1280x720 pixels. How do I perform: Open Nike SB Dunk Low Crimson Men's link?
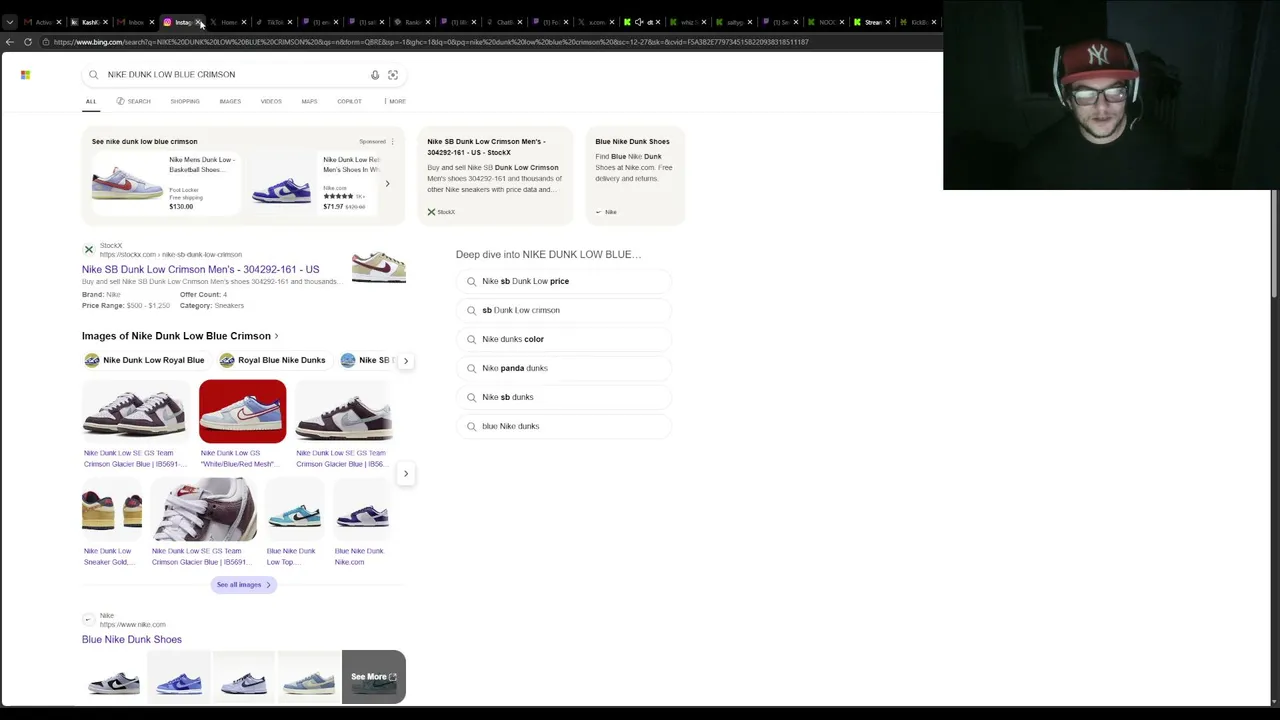click(x=201, y=270)
